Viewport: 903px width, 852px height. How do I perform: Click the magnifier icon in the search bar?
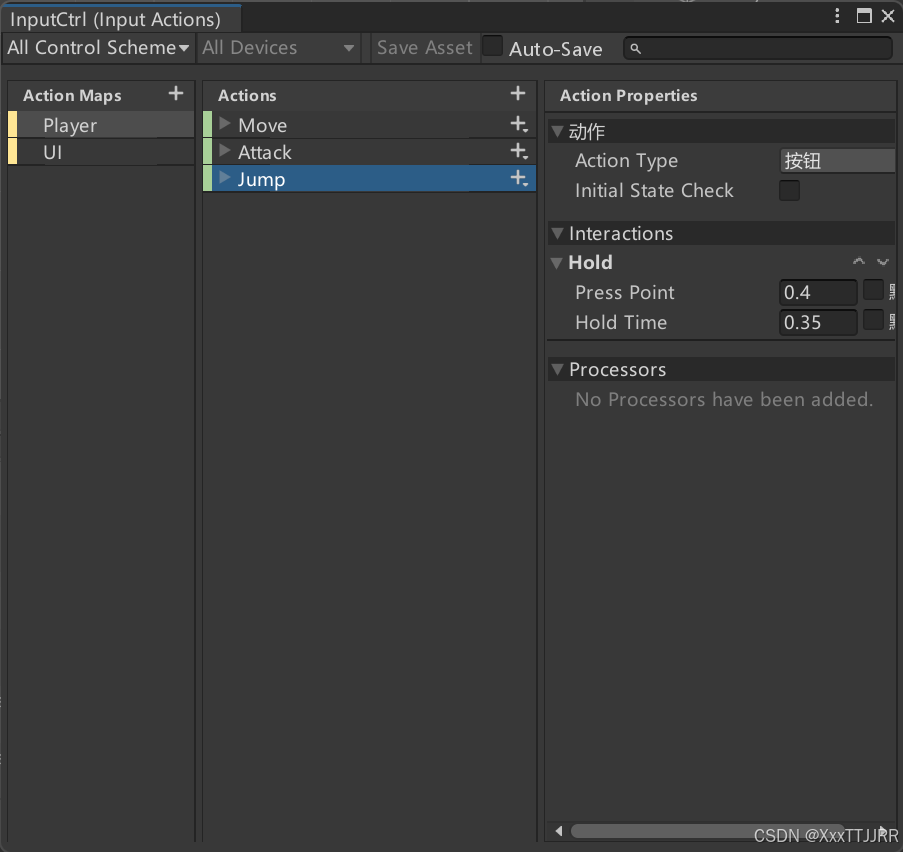pos(636,47)
